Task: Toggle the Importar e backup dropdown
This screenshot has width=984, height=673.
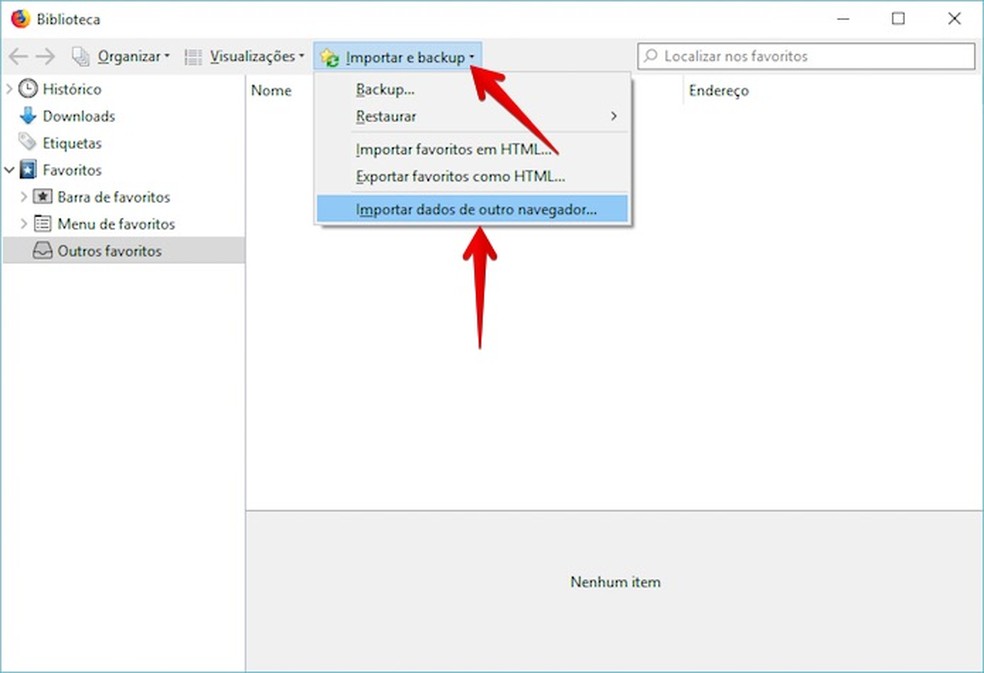Action: (x=398, y=57)
